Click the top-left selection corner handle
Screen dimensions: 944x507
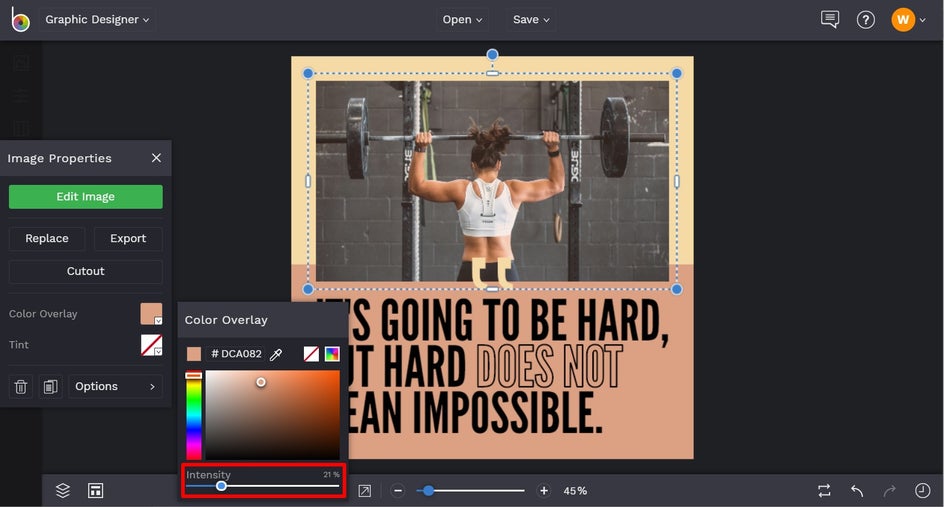pos(308,73)
